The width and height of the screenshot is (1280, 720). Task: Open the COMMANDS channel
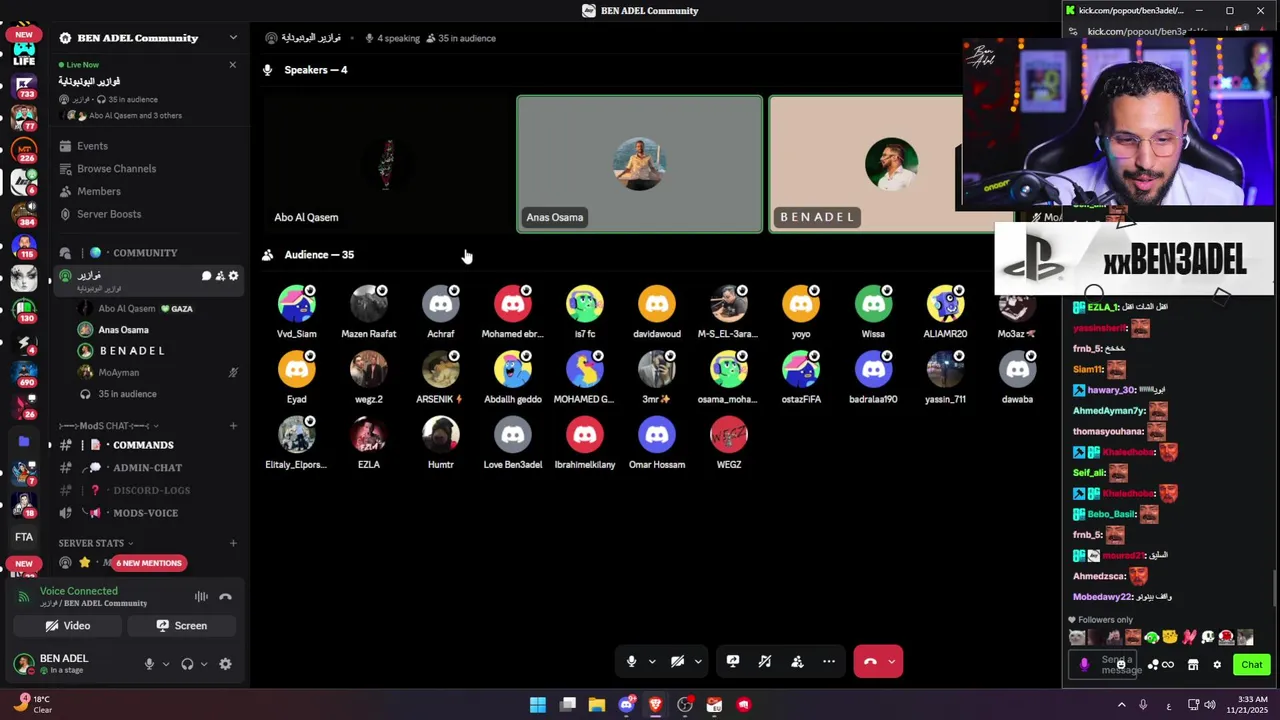(x=147, y=445)
